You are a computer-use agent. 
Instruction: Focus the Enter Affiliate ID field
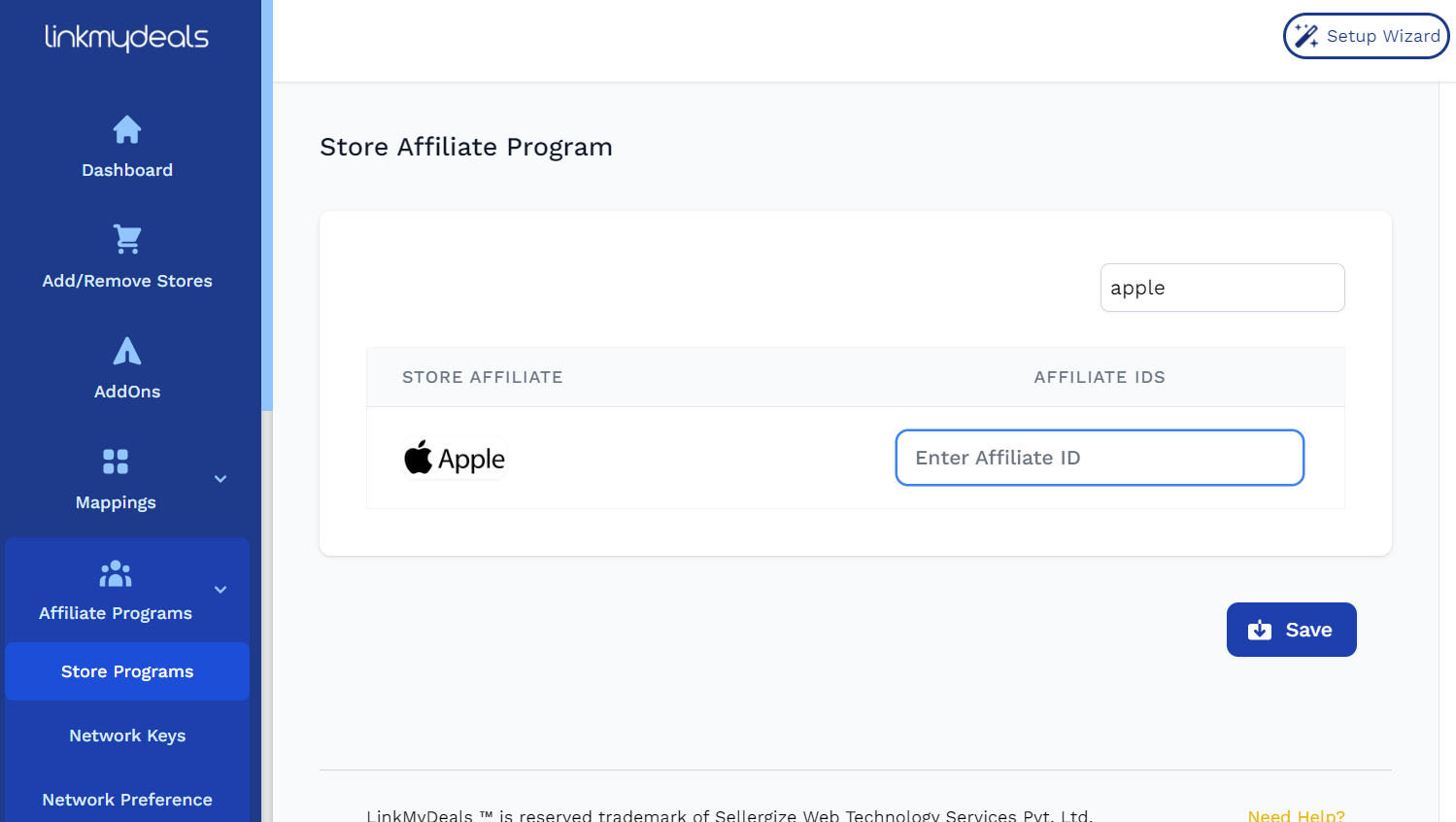point(1099,457)
